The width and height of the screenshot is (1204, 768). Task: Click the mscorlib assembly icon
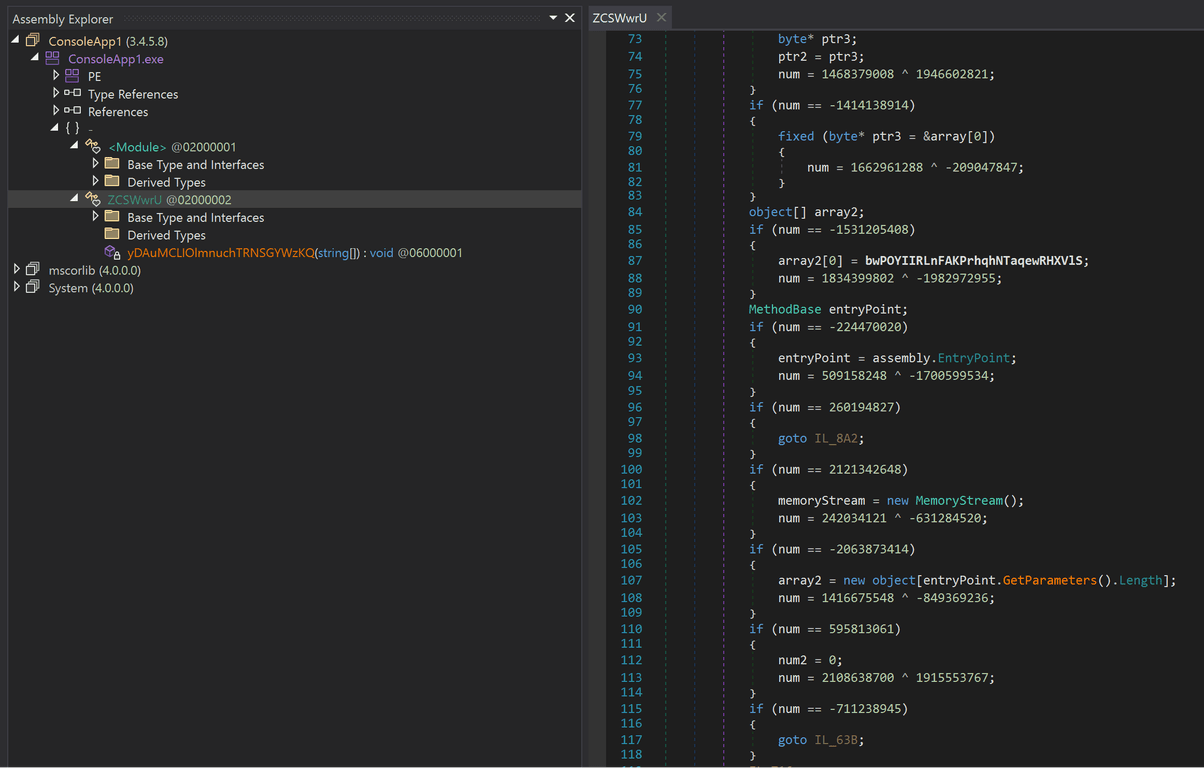33,270
